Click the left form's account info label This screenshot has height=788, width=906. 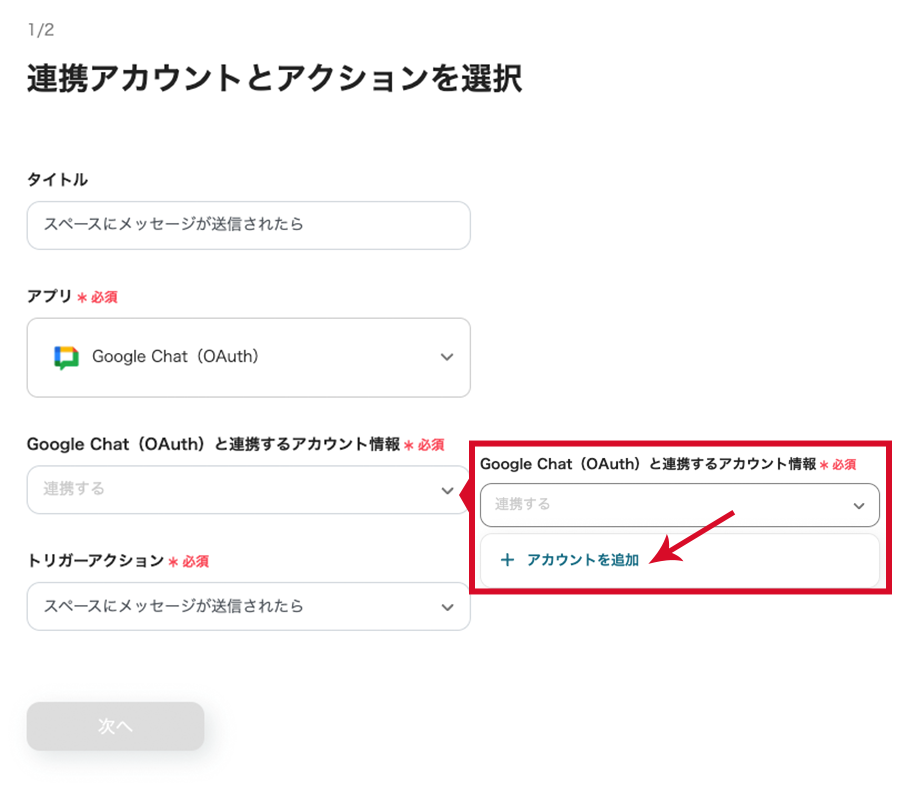pos(213,444)
